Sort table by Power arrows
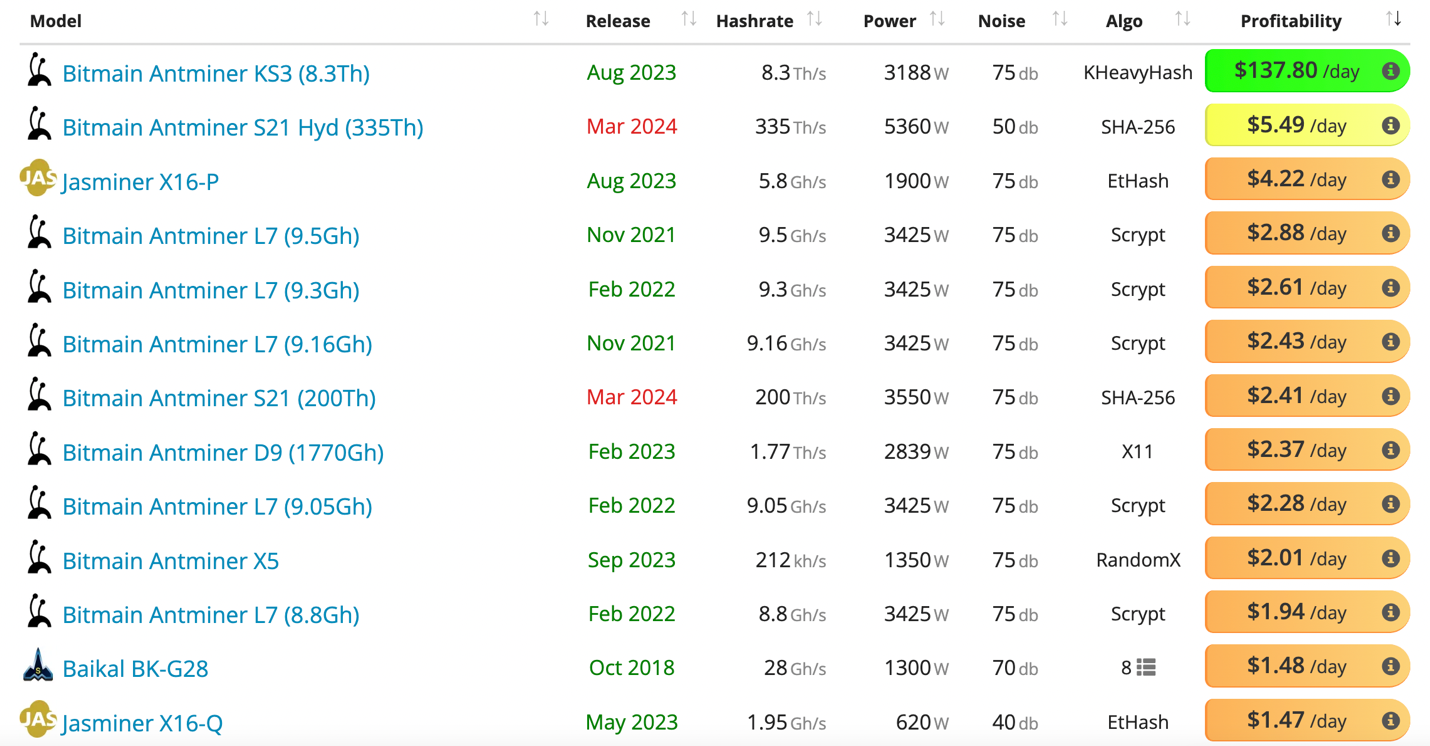 point(937,19)
